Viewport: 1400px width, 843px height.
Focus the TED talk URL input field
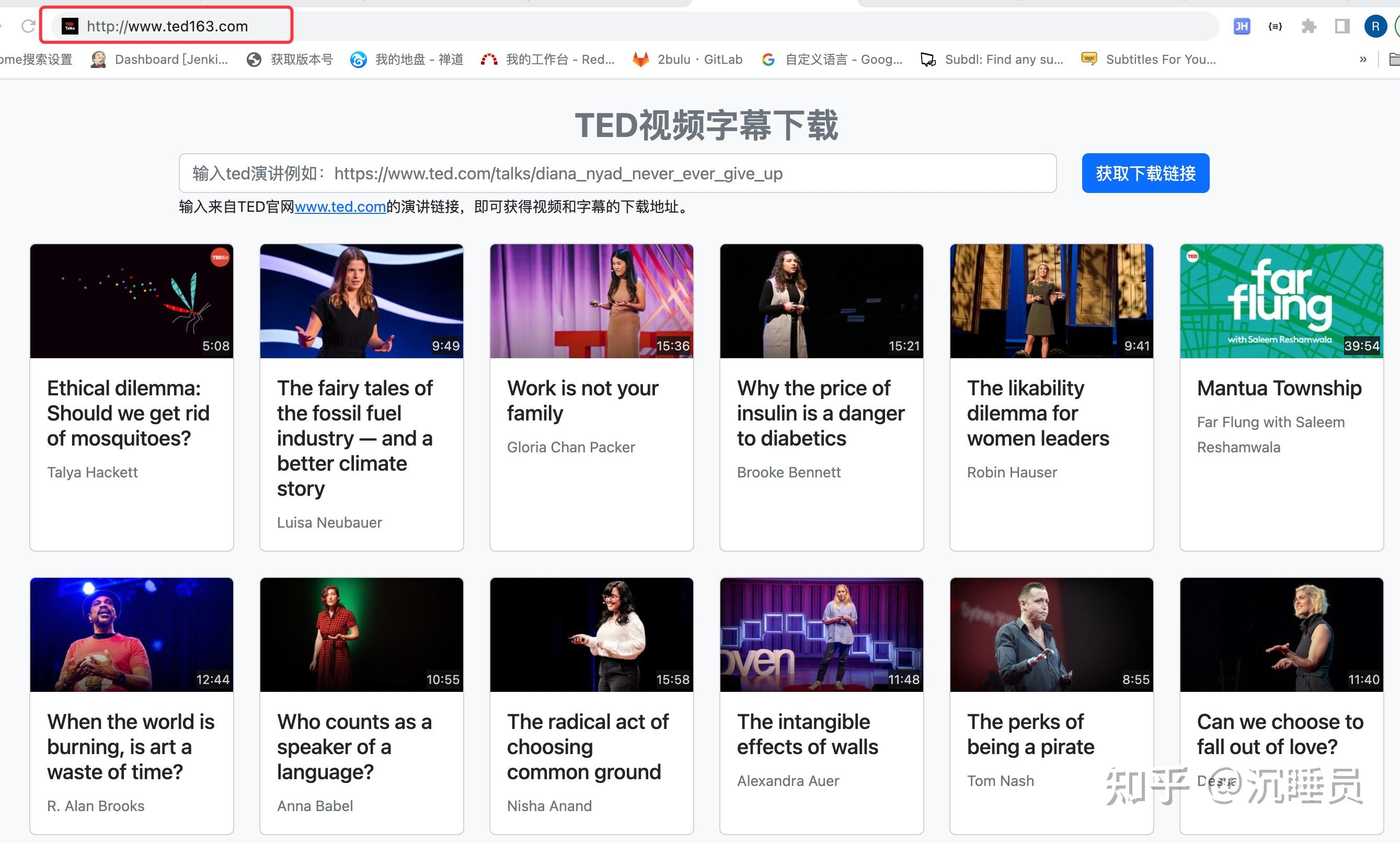point(617,173)
